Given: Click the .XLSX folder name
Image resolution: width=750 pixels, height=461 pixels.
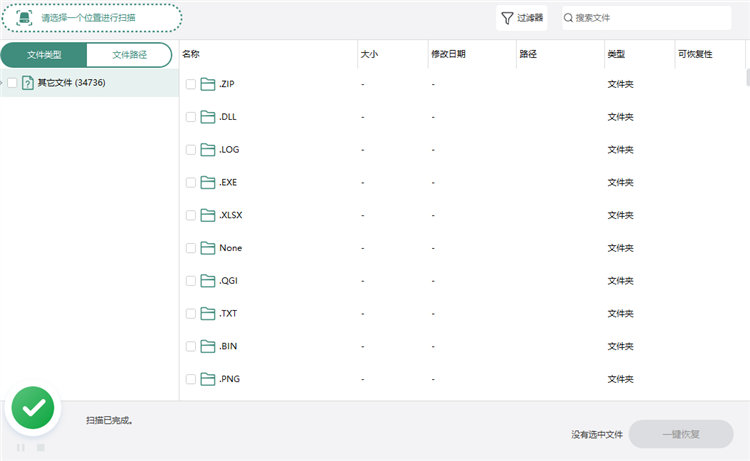Looking at the screenshot, I should pyautogui.click(x=231, y=215).
